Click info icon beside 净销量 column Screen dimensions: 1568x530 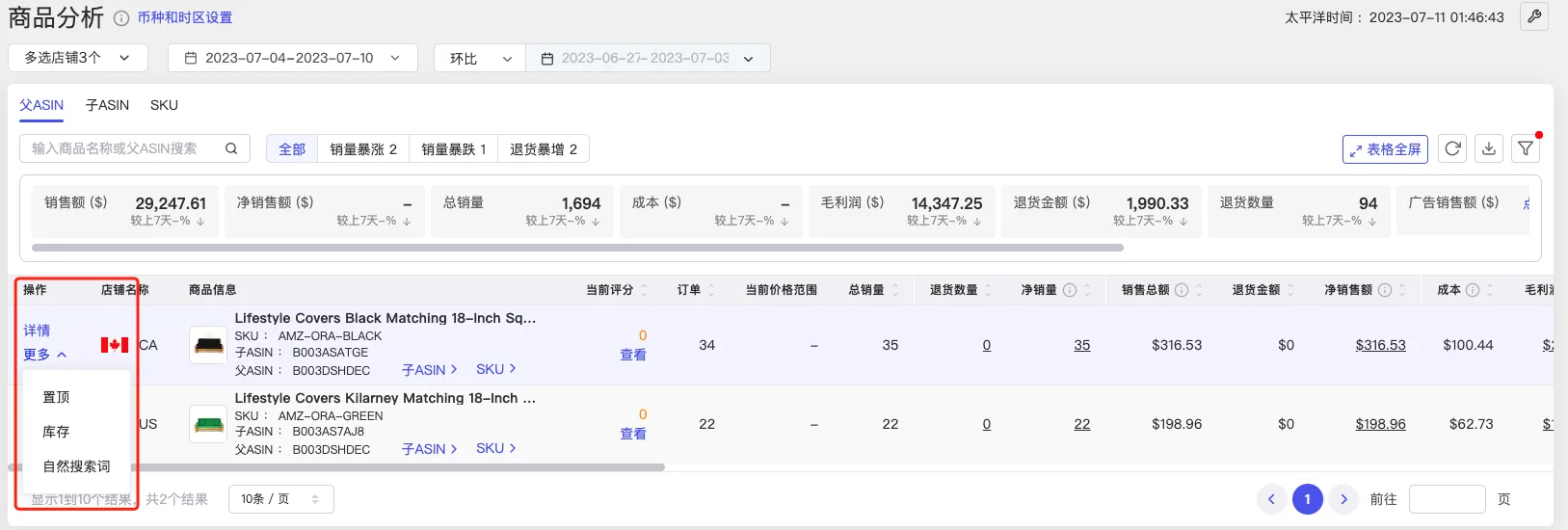pyautogui.click(x=1070, y=290)
